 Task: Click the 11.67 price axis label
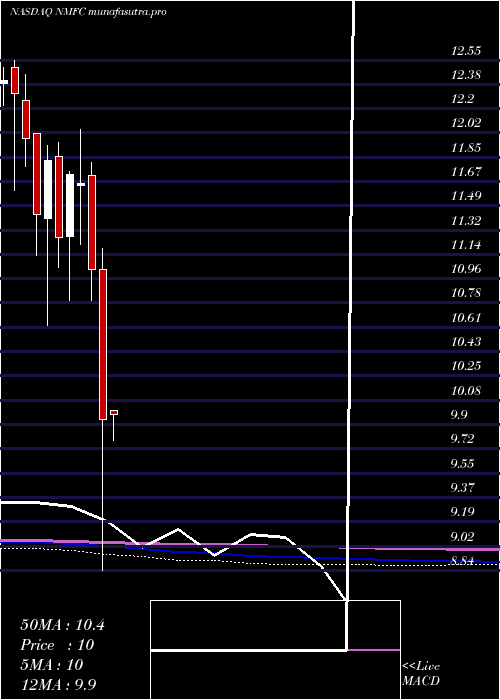(x=466, y=172)
